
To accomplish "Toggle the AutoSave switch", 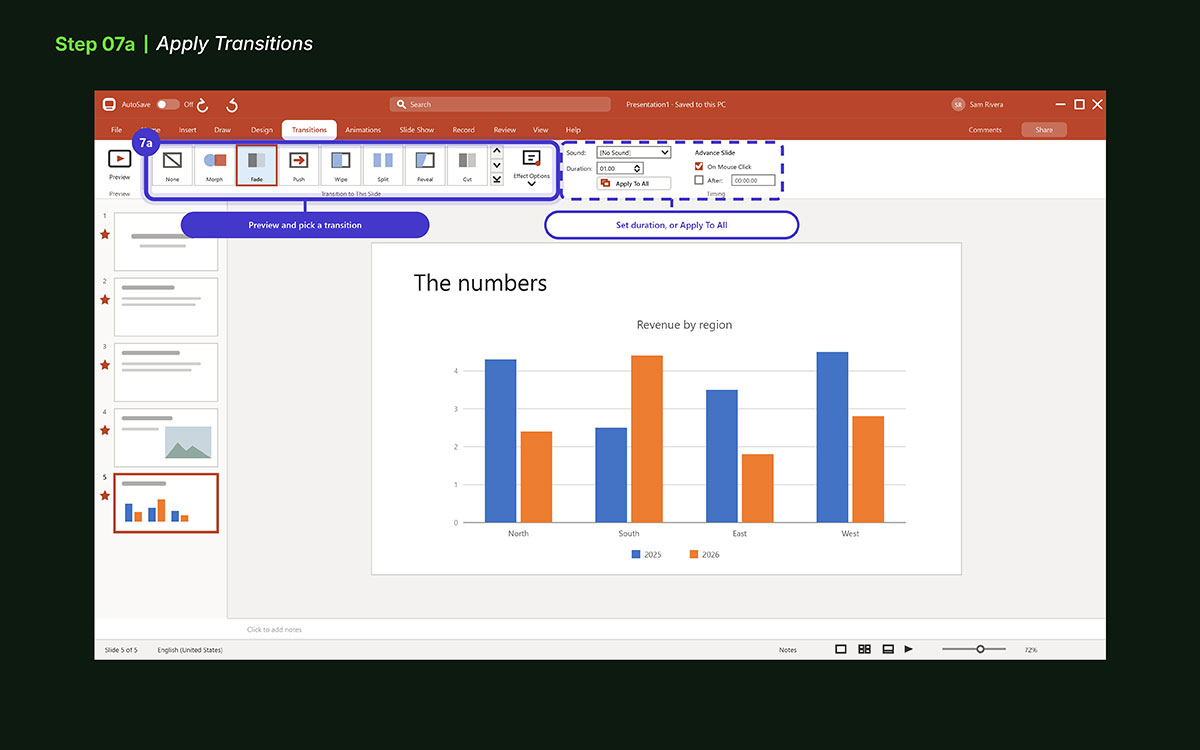I will [167, 104].
